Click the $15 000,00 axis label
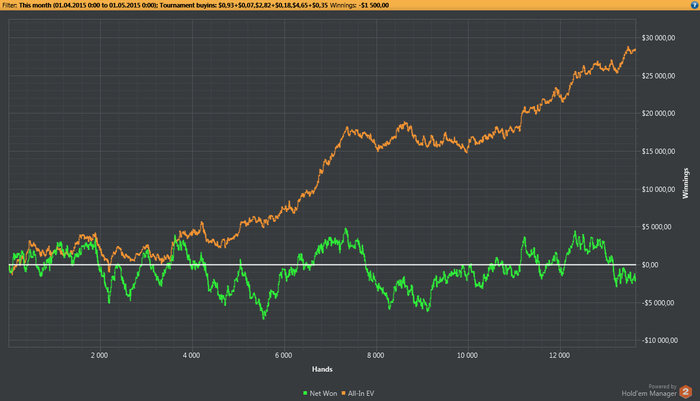This screenshot has height=401, width=700. [658, 151]
